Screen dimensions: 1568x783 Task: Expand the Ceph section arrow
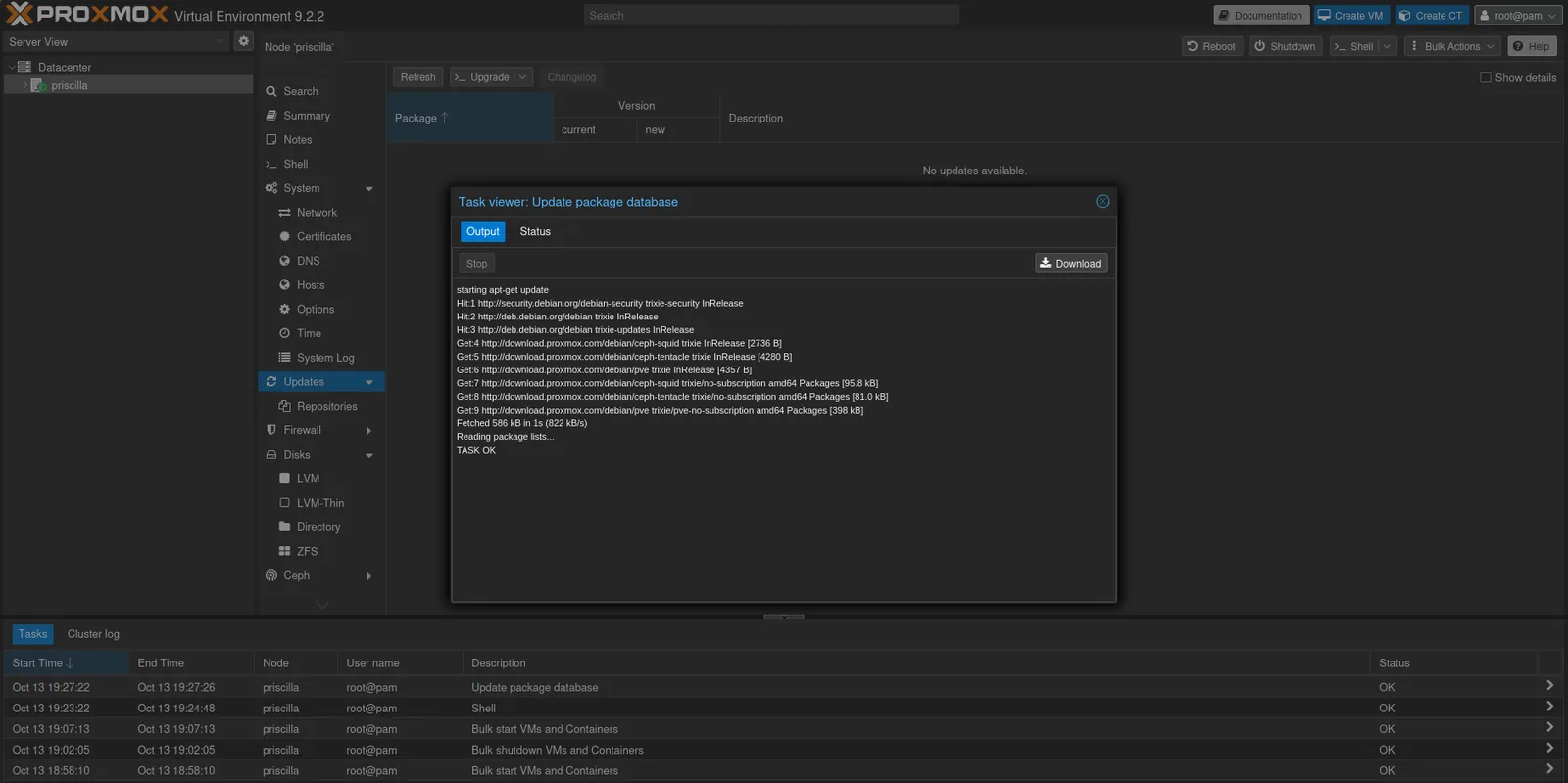[369, 576]
